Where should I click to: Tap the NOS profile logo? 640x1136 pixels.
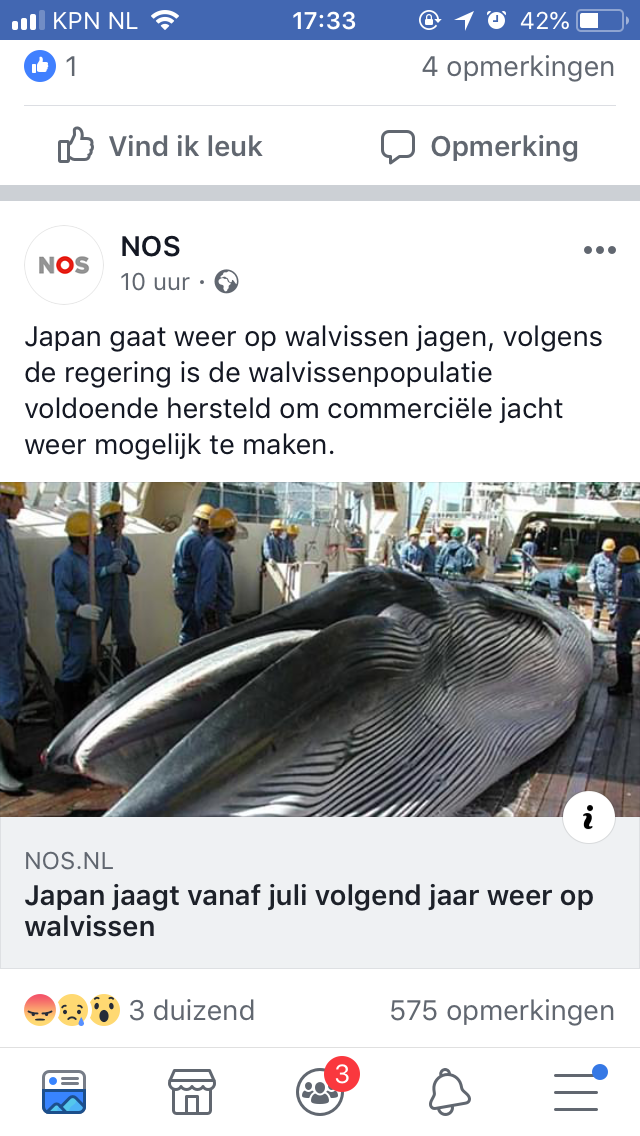(64, 265)
